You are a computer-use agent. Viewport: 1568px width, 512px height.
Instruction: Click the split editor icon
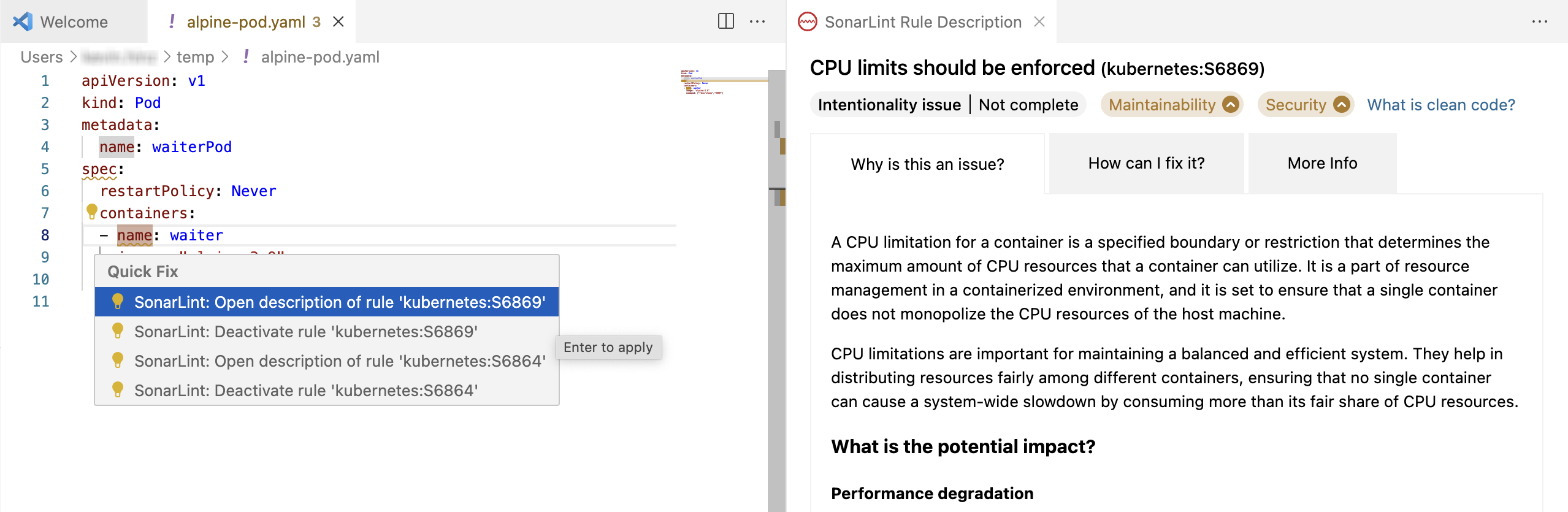click(725, 21)
